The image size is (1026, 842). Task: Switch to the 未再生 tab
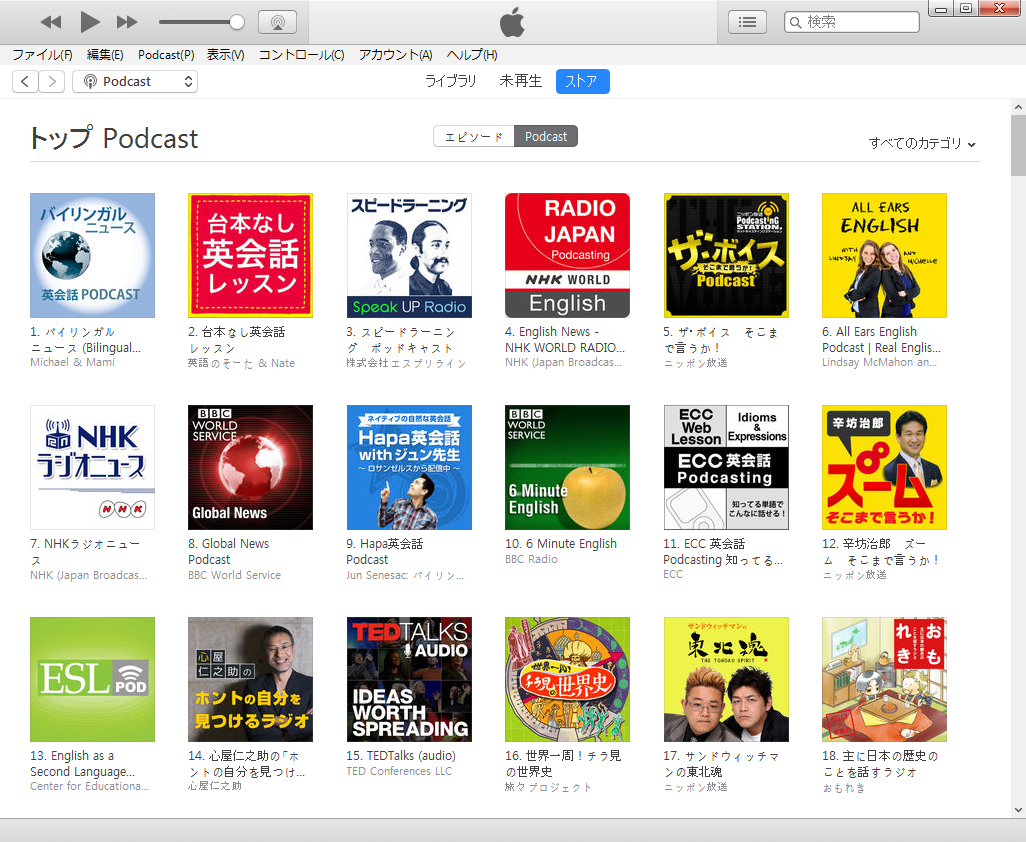click(521, 81)
